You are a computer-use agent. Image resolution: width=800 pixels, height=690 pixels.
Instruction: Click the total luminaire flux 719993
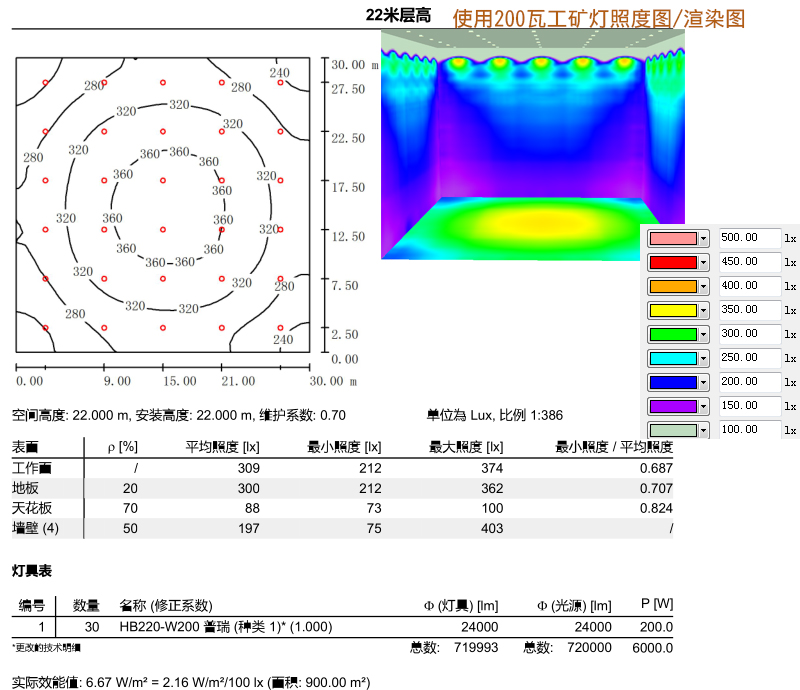click(476, 648)
